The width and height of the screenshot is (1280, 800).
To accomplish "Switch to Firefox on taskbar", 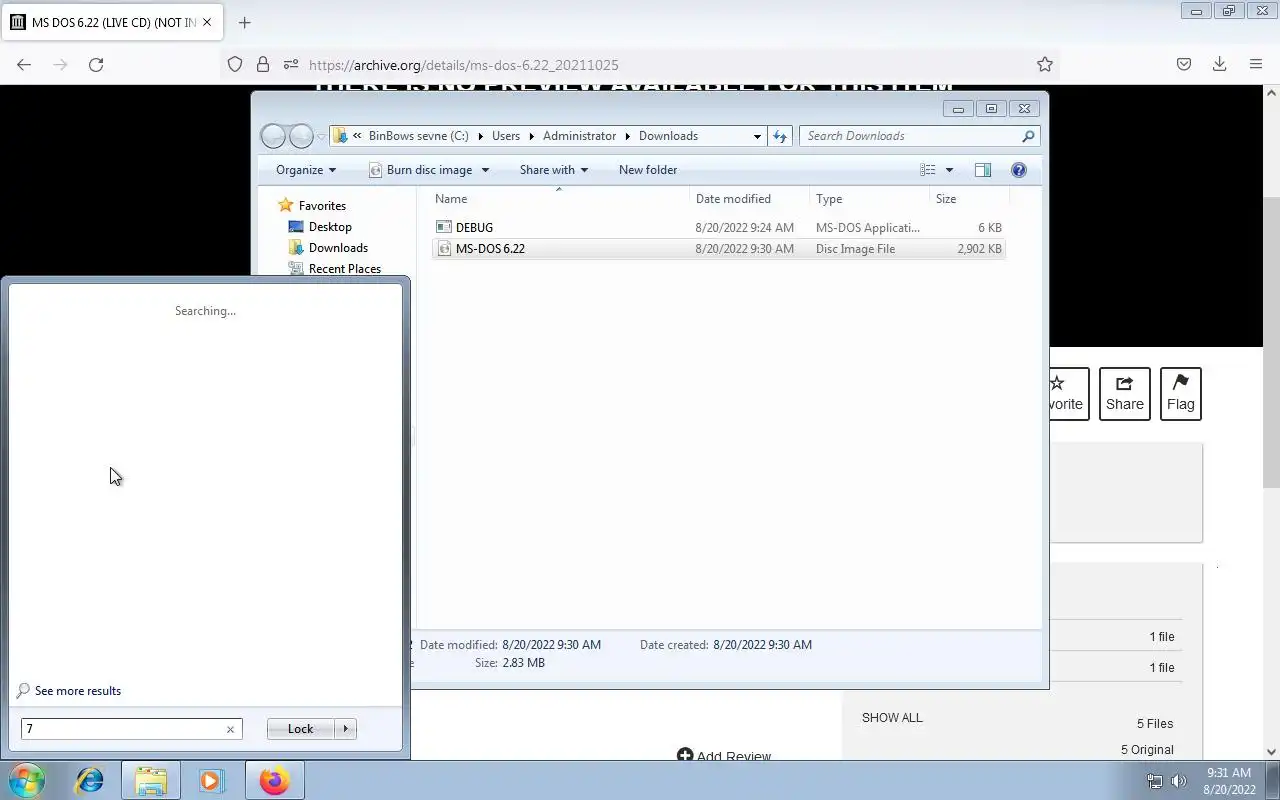I will [x=274, y=780].
